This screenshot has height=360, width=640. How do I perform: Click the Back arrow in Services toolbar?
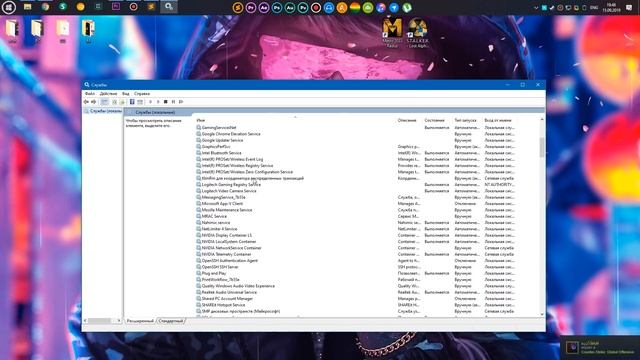86,102
